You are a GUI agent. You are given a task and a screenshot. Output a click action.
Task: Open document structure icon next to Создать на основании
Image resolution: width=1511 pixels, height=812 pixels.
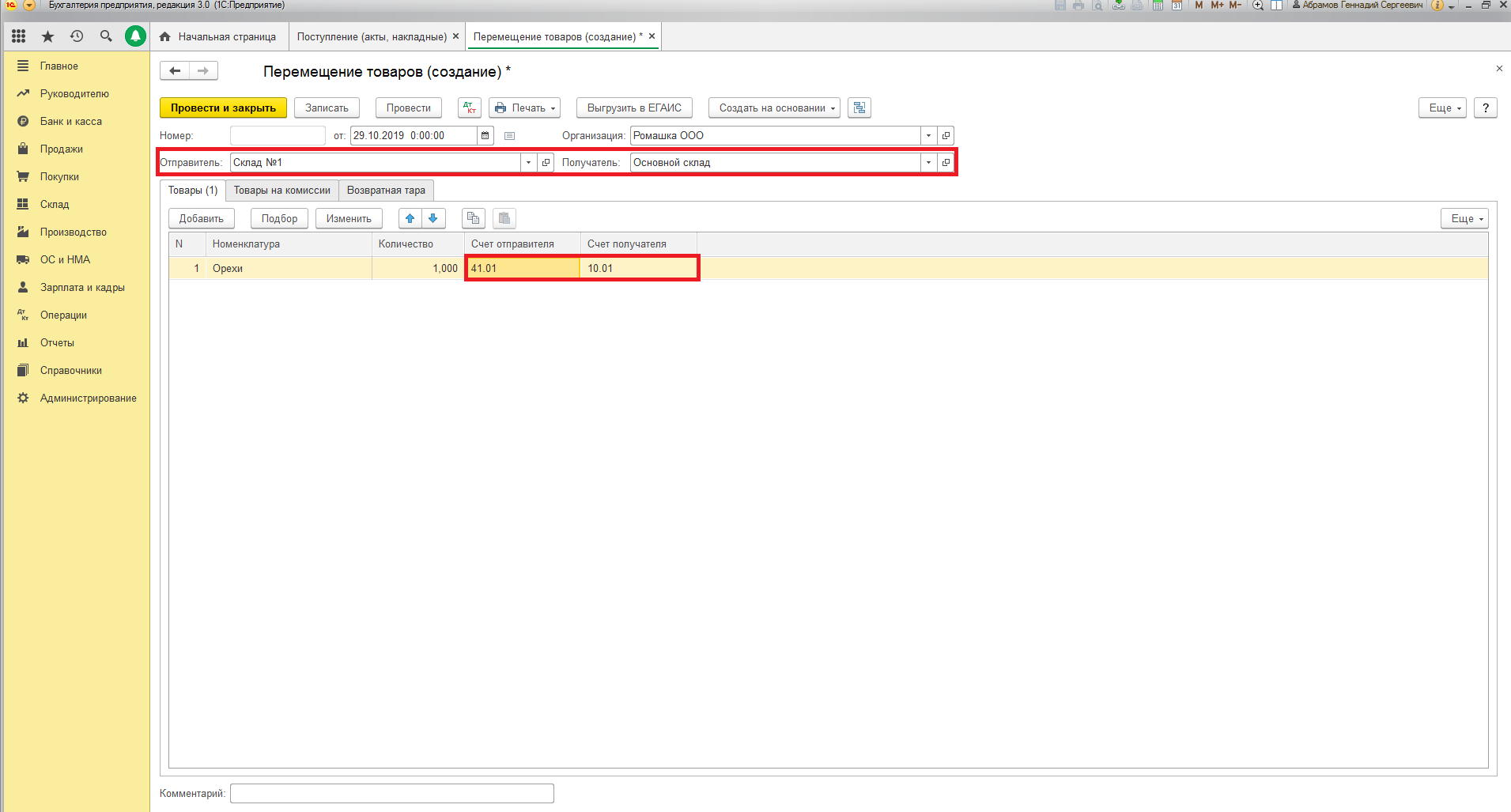[x=859, y=108]
